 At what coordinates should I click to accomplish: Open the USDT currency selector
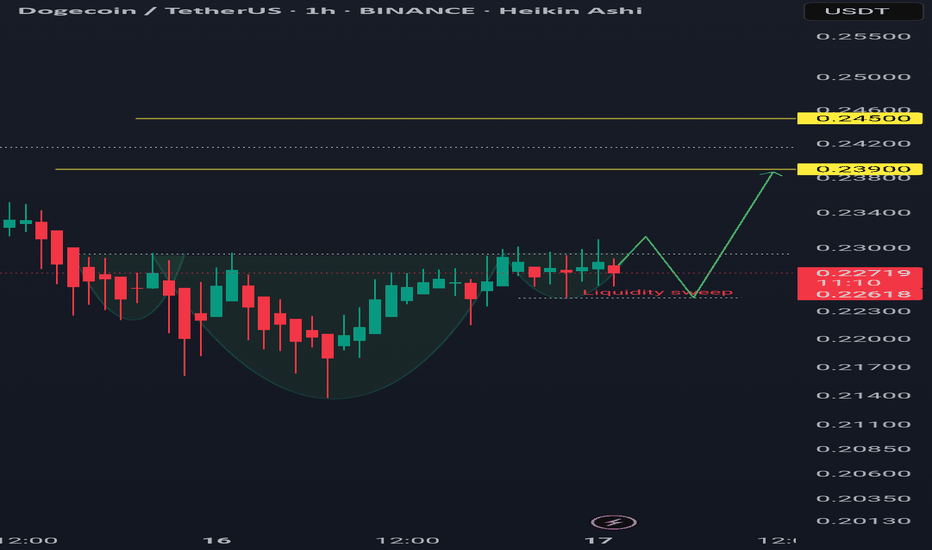click(x=863, y=11)
